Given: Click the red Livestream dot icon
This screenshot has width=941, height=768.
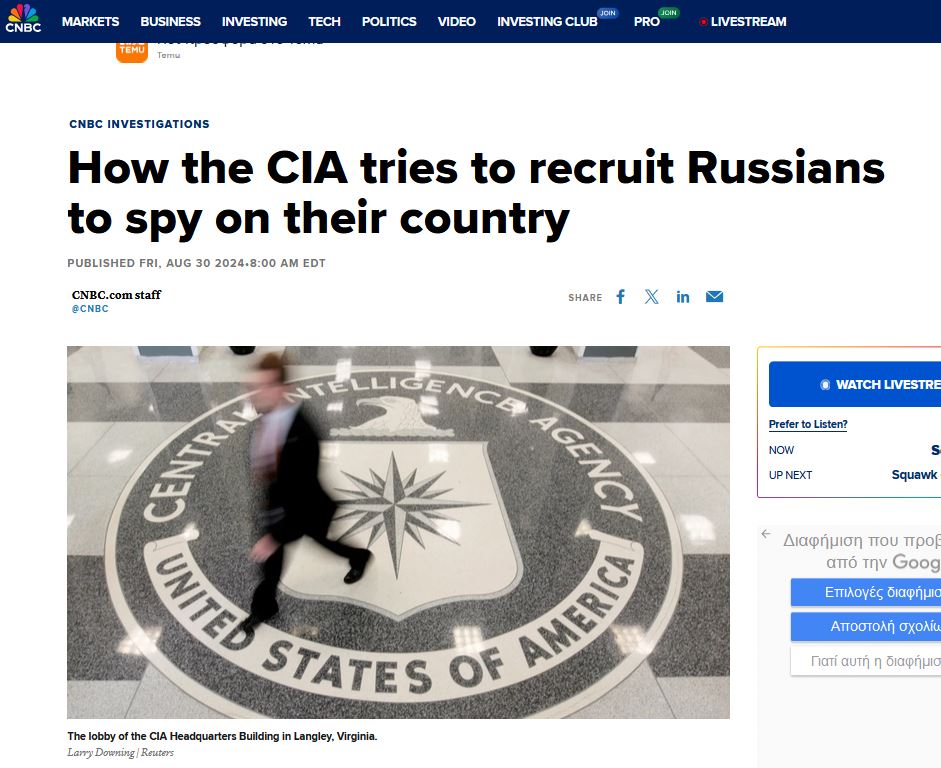Looking at the screenshot, I should pyautogui.click(x=703, y=22).
